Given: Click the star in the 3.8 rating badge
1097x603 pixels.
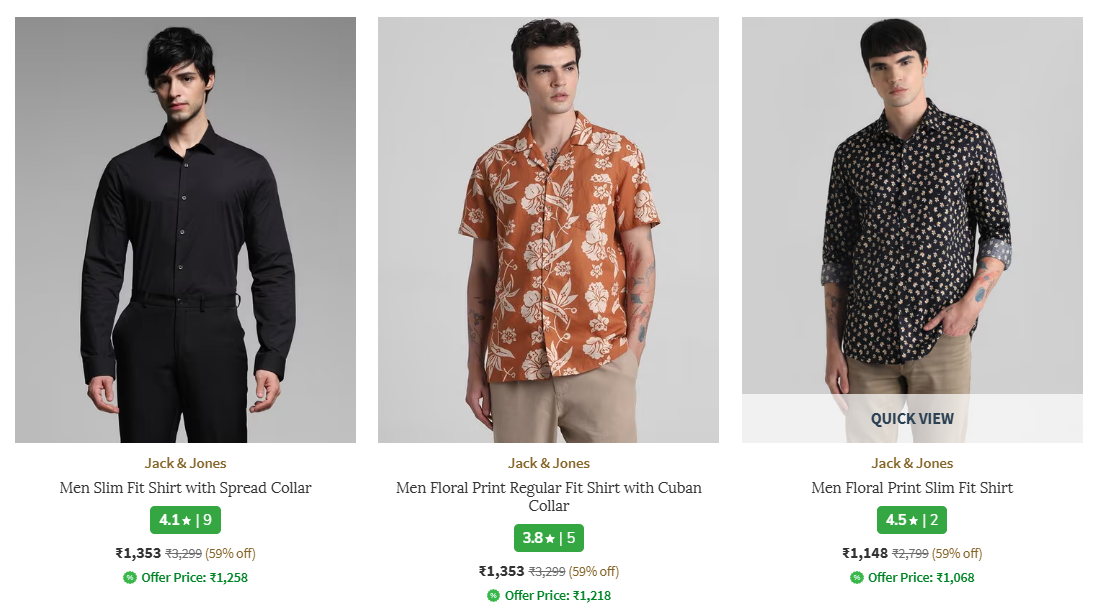Looking at the screenshot, I should click(x=550, y=538).
